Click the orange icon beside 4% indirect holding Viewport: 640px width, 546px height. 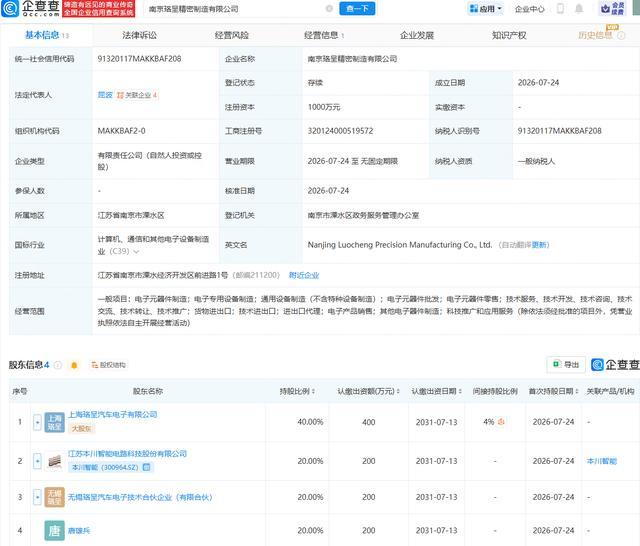[501, 422]
